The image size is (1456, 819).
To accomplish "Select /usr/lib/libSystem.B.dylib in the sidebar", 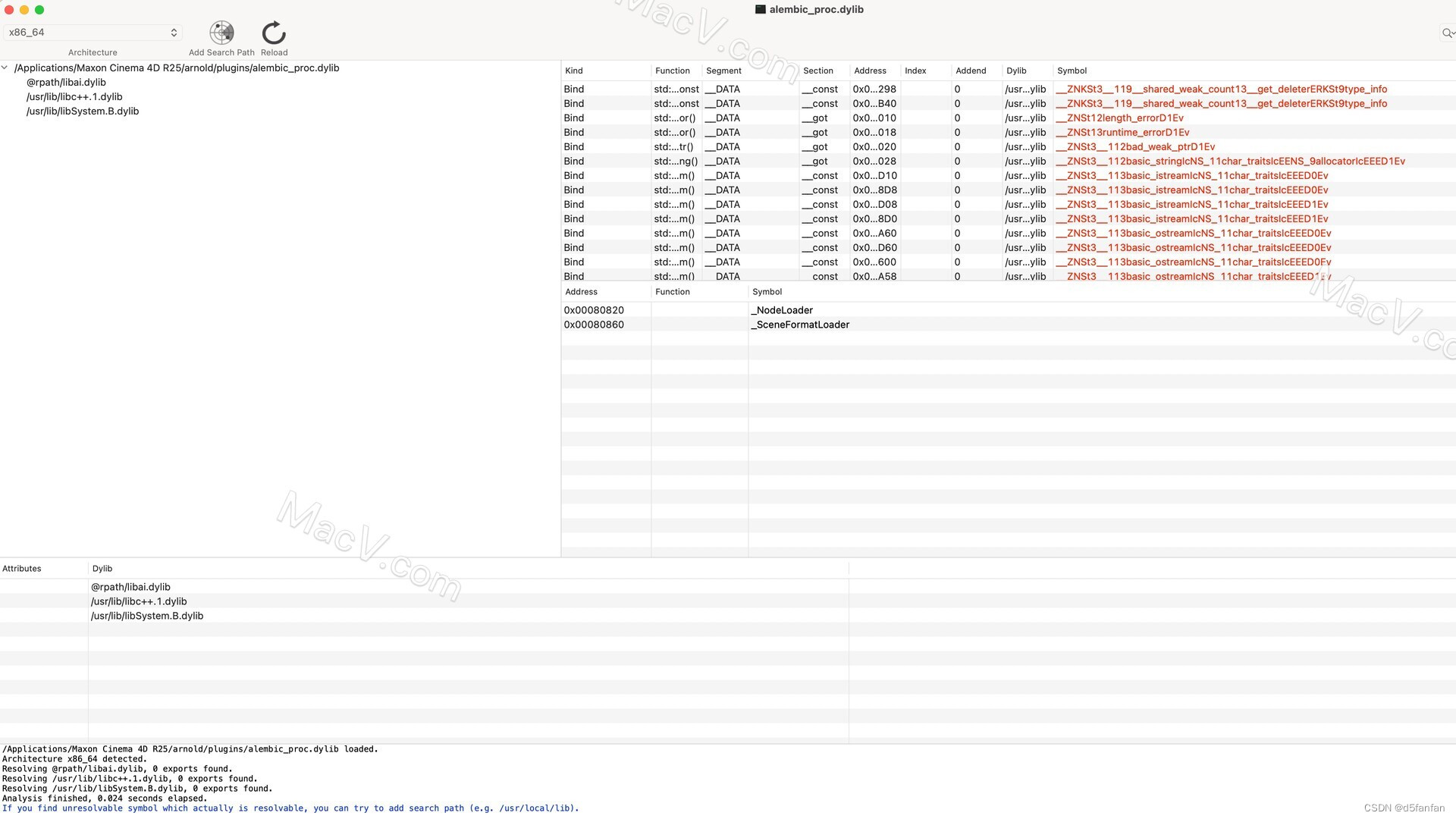I will click(x=83, y=111).
